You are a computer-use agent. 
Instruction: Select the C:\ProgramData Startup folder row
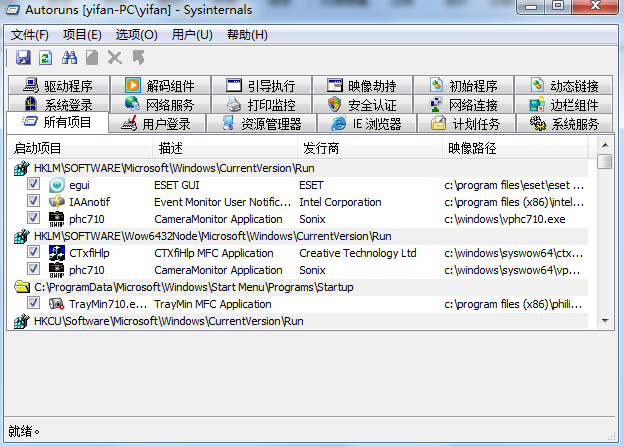[298, 287]
